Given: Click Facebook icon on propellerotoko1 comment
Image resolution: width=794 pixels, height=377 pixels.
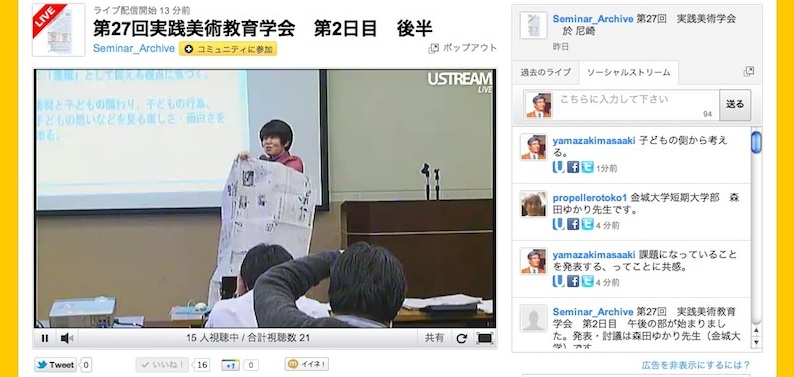Looking at the screenshot, I should 573,225.
